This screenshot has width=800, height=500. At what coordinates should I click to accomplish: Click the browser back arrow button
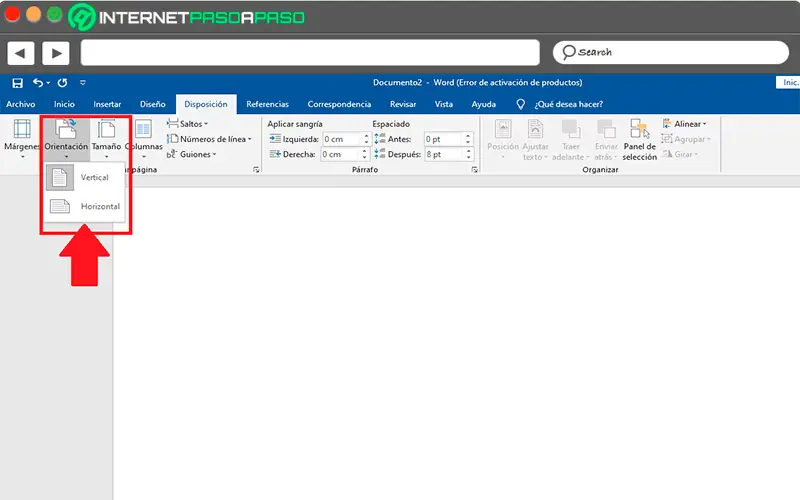click(x=20, y=53)
